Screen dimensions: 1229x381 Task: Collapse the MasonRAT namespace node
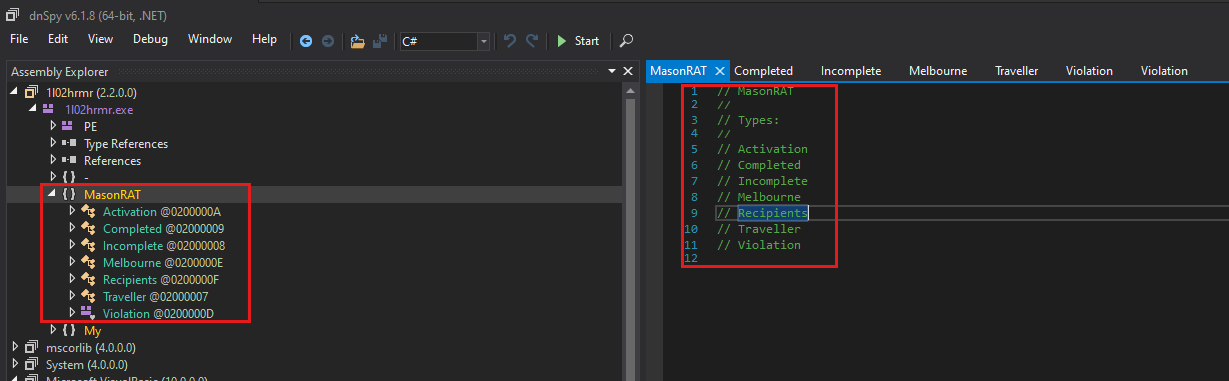coord(52,194)
